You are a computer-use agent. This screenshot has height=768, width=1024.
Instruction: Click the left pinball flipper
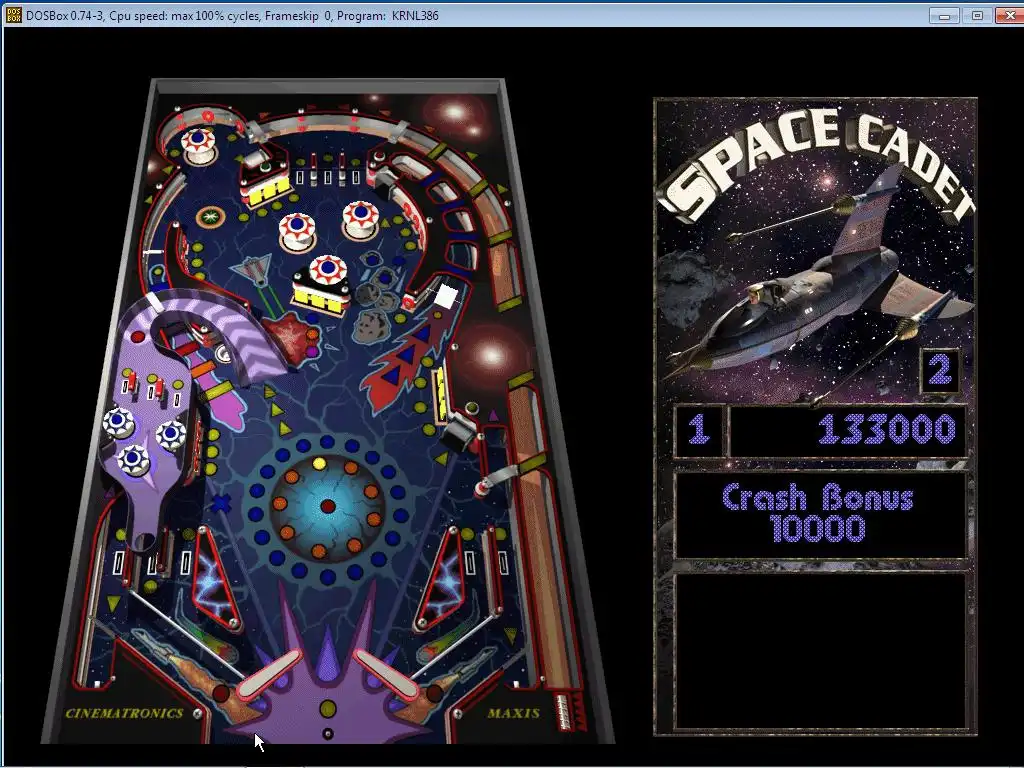269,675
